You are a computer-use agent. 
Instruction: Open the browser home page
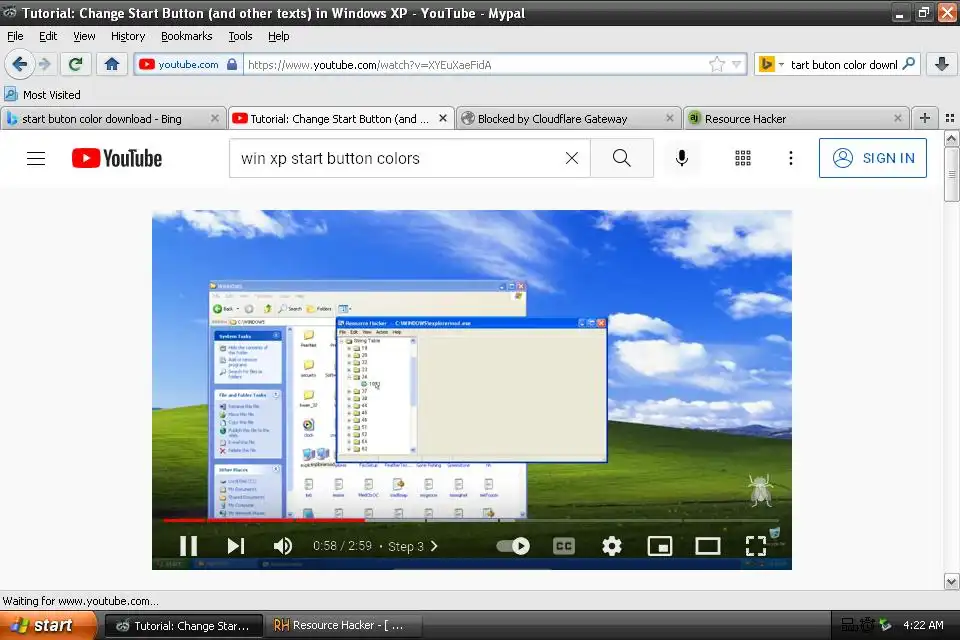[111, 64]
